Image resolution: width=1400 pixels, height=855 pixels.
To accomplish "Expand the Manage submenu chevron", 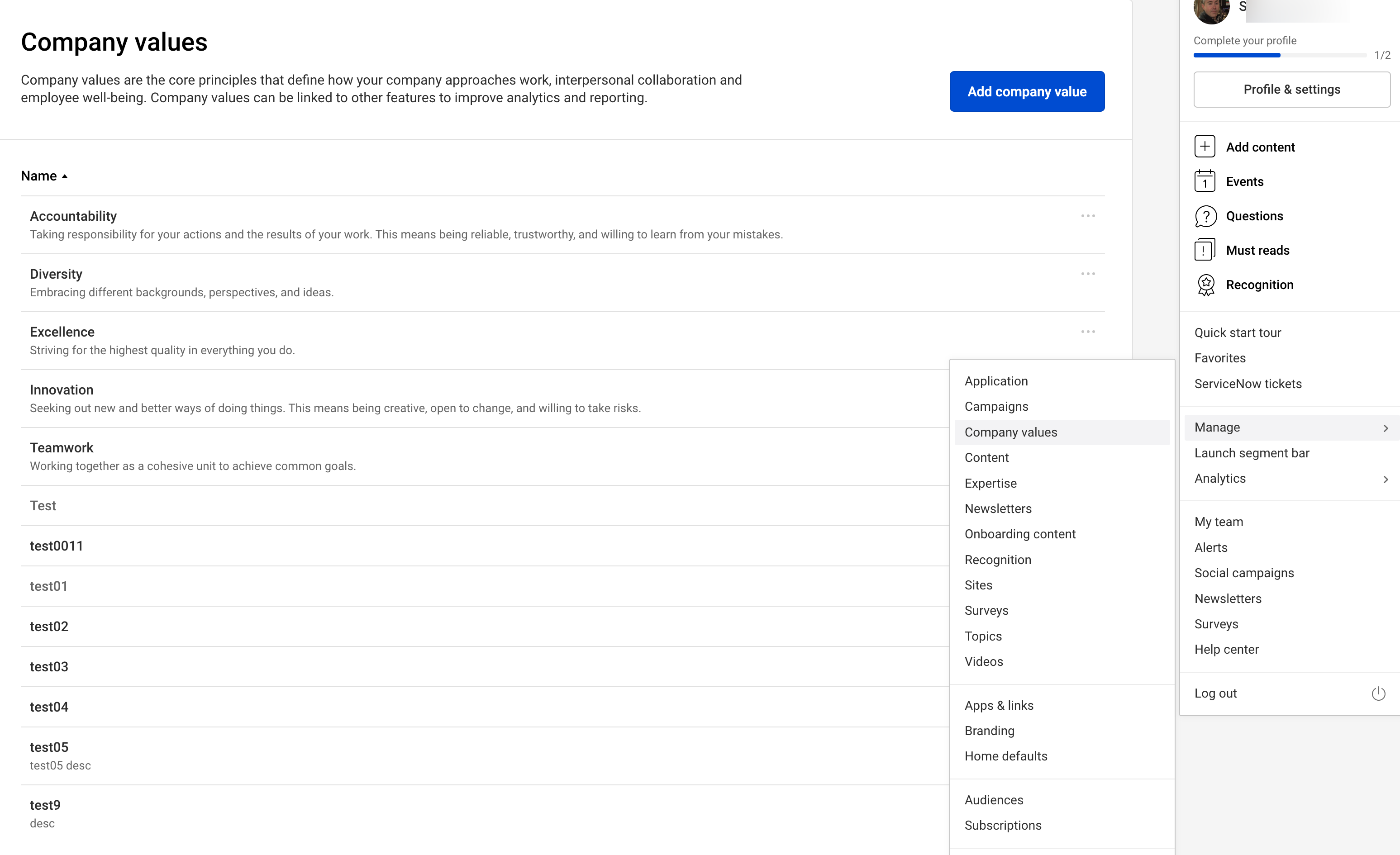I will click(1385, 428).
